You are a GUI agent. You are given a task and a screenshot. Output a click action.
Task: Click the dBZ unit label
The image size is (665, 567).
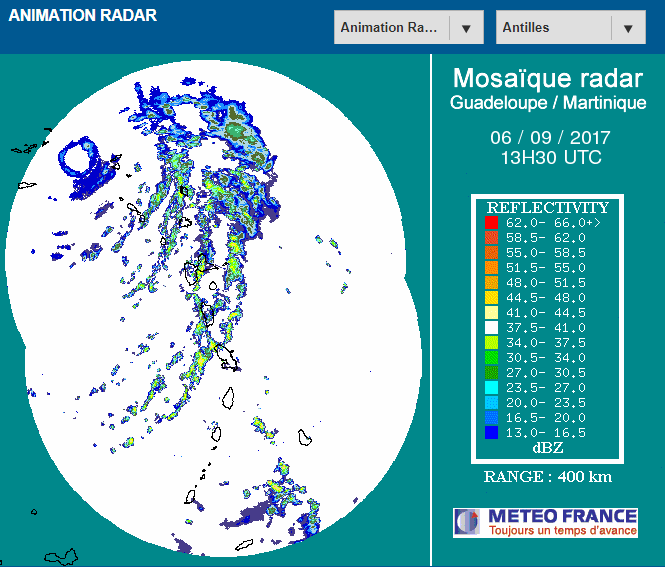(548, 448)
